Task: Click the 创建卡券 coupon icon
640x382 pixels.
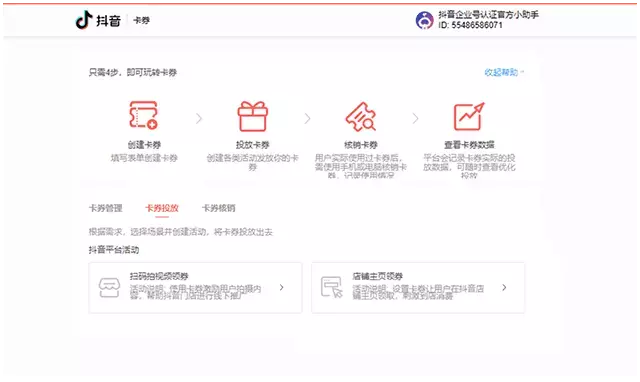Action: click(144, 115)
